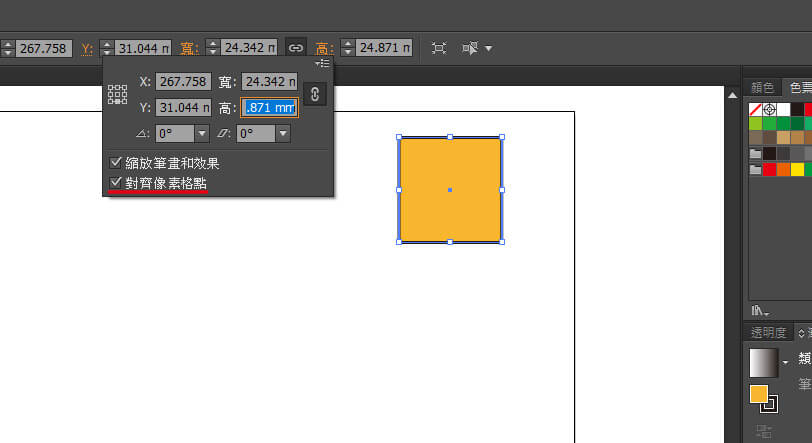Open the select similar options dropdown arrow
Image resolution: width=812 pixels, height=443 pixels.
click(x=488, y=48)
